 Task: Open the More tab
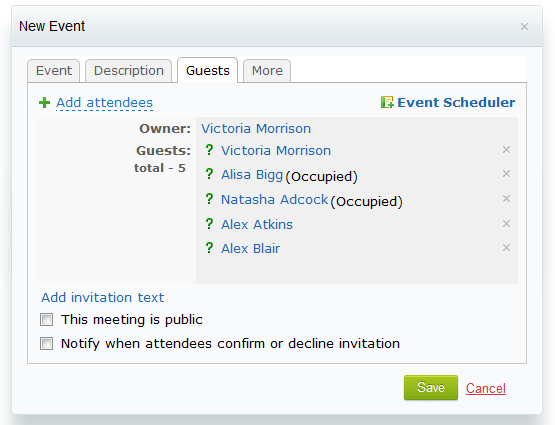click(x=267, y=71)
